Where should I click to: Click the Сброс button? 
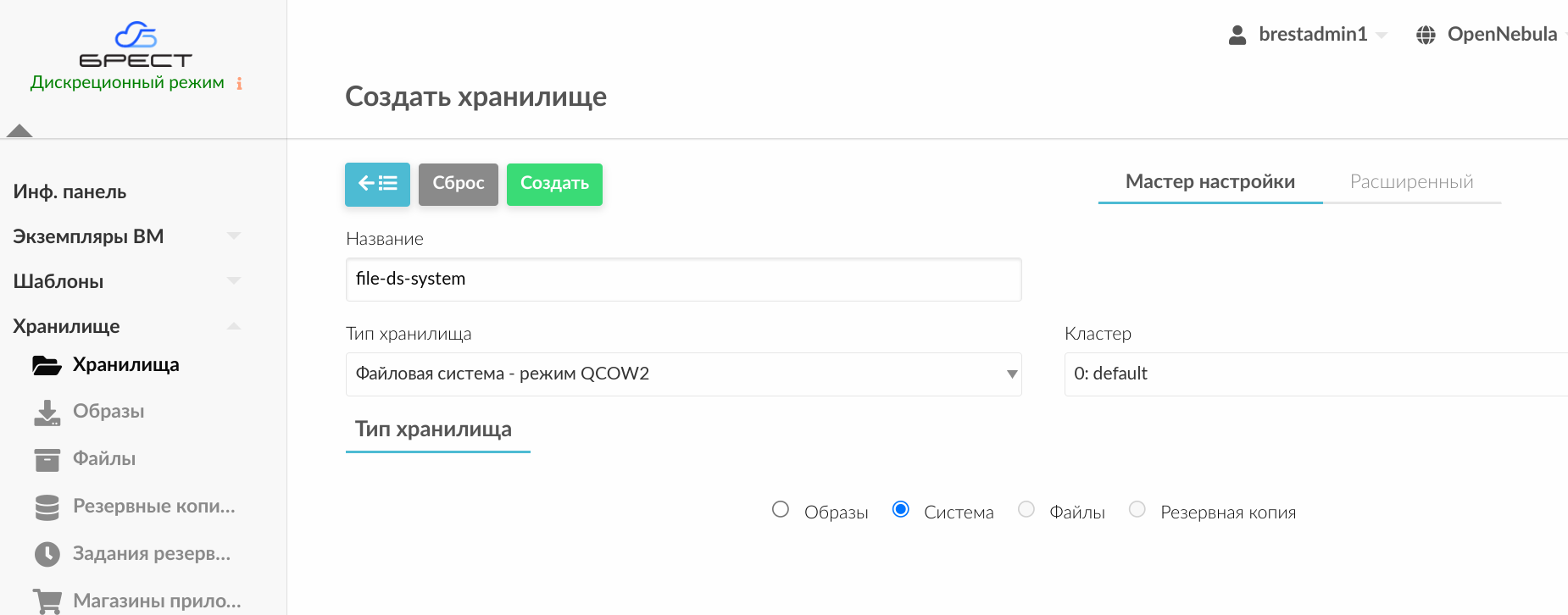point(458,184)
